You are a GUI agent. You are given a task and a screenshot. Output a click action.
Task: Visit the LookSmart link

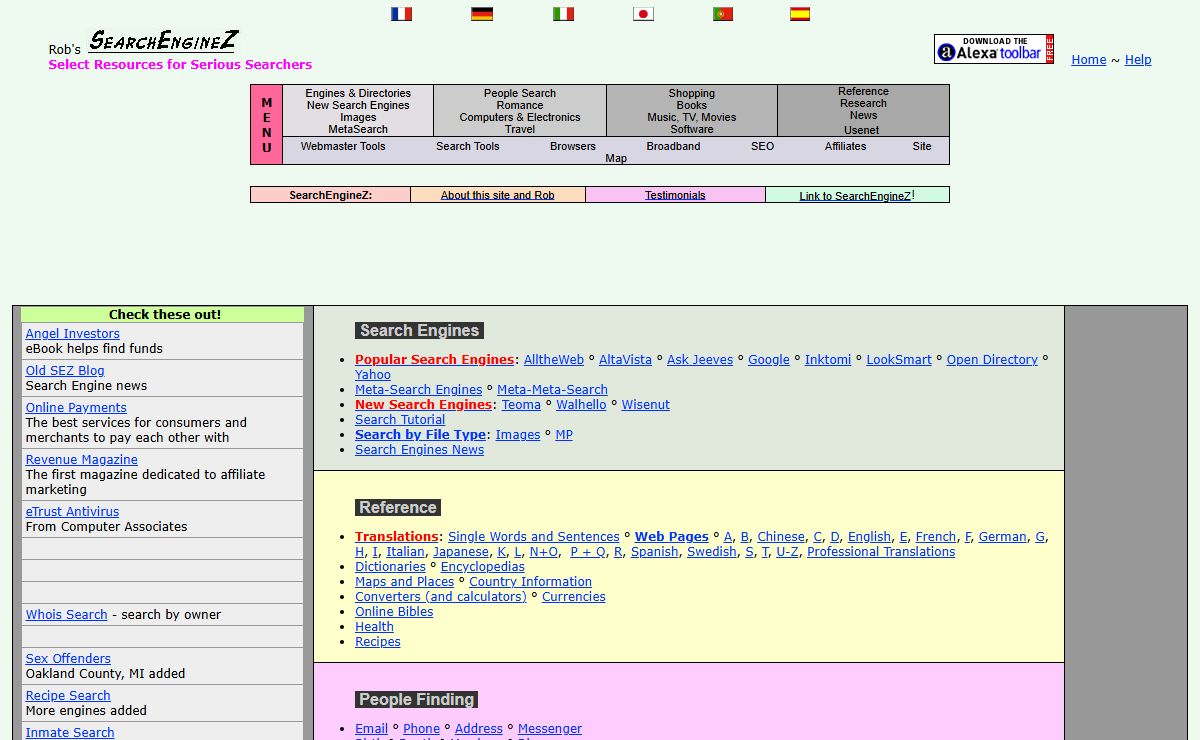[899, 360]
